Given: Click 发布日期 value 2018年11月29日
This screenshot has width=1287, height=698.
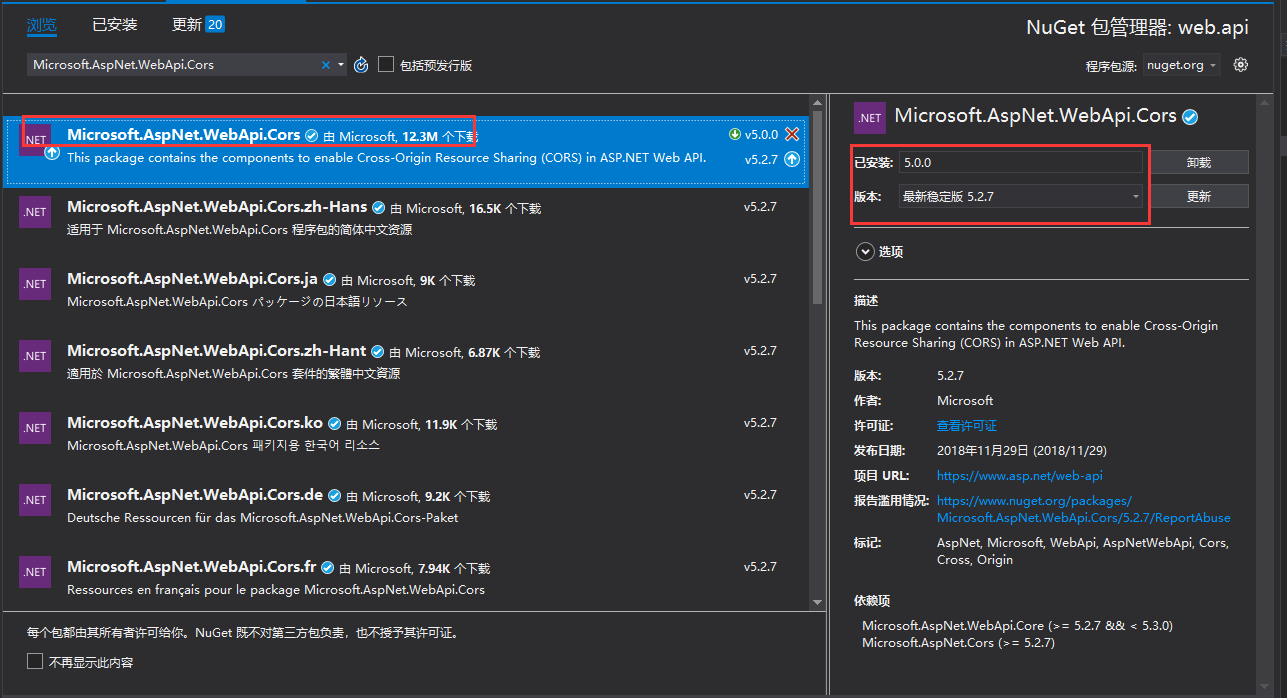Looking at the screenshot, I should click(1022, 451).
